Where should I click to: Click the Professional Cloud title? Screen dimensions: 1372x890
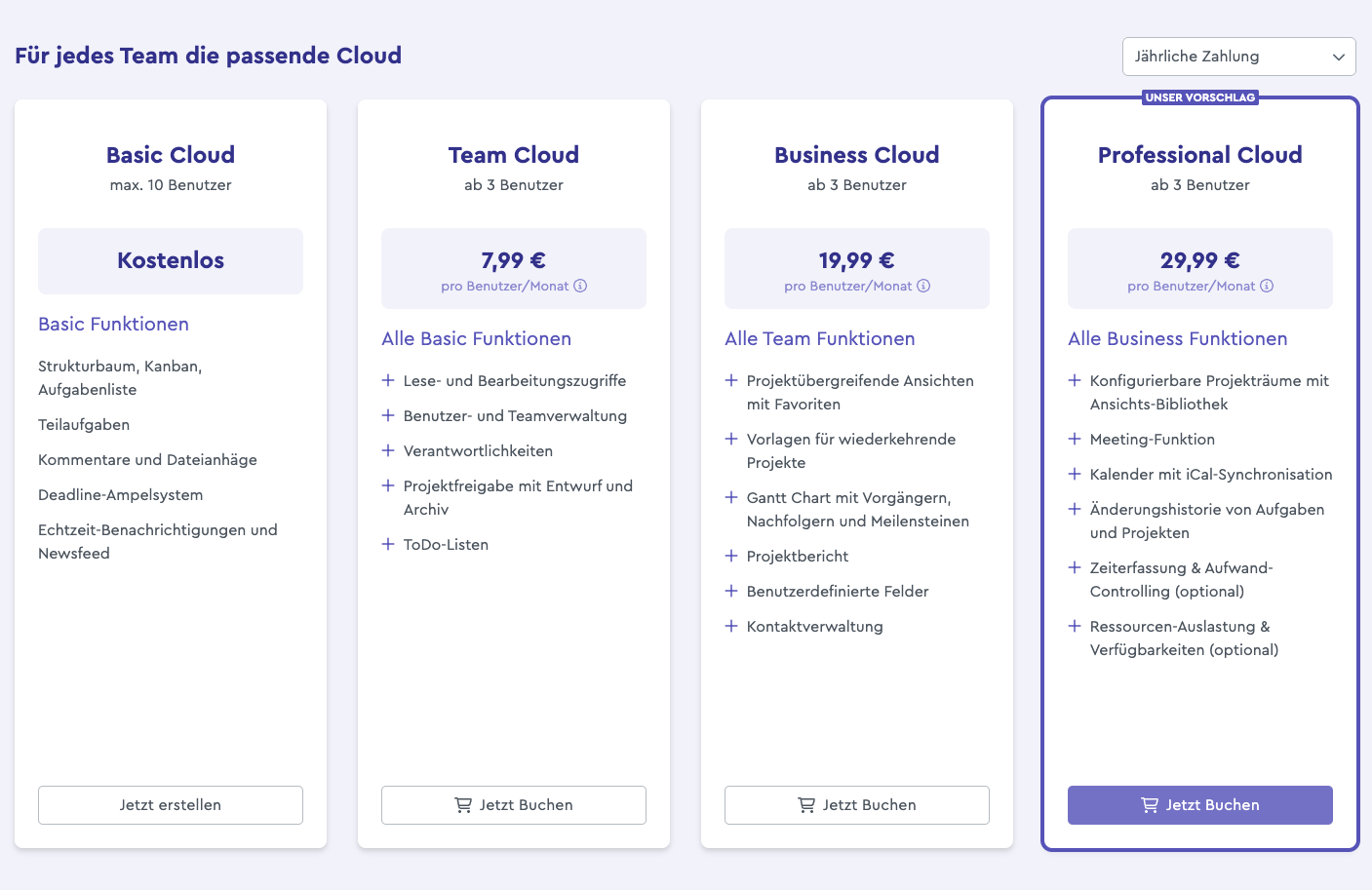coord(1200,155)
